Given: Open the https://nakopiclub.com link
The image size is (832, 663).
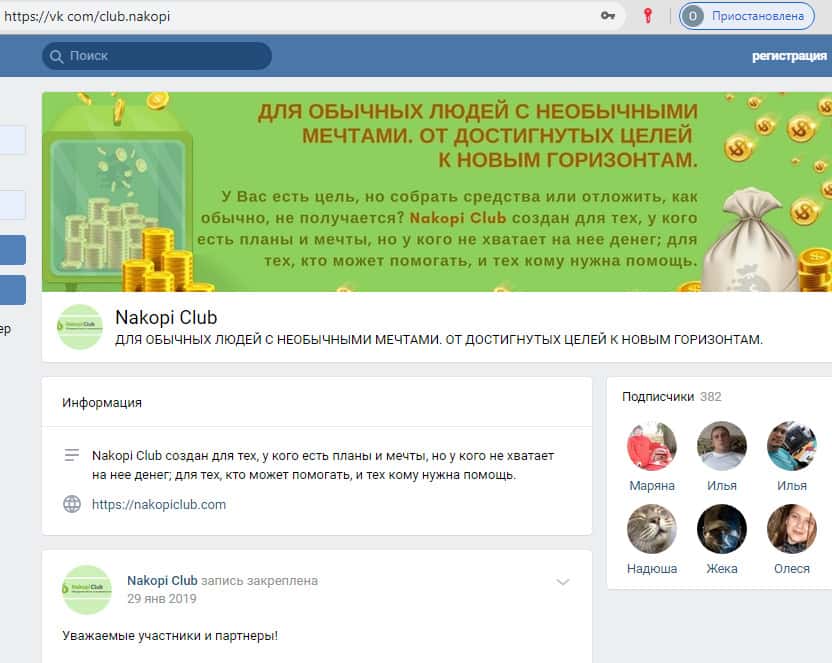Looking at the screenshot, I should click(x=159, y=504).
